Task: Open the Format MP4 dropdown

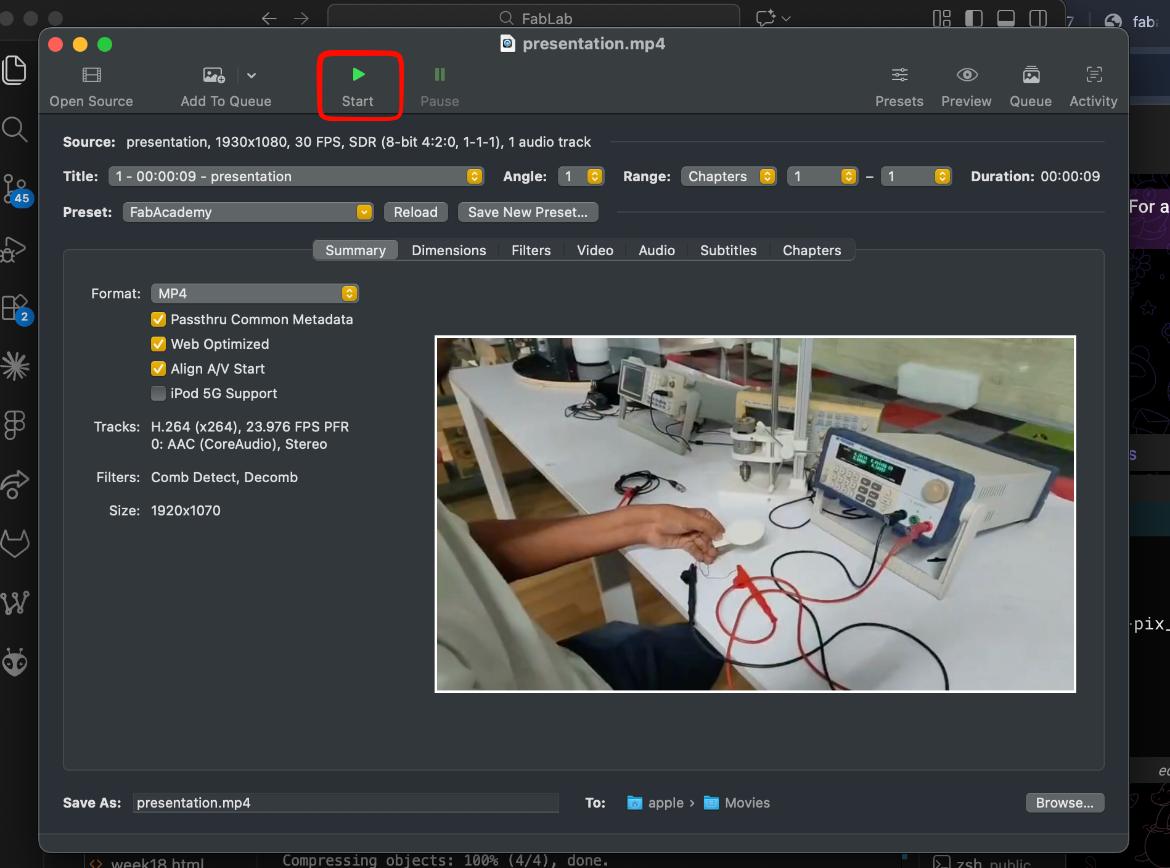Action: [254, 293]
